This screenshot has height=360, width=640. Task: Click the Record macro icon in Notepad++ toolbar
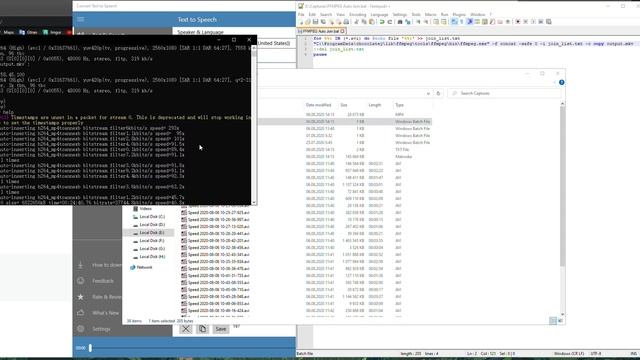(x=518, y=22)
